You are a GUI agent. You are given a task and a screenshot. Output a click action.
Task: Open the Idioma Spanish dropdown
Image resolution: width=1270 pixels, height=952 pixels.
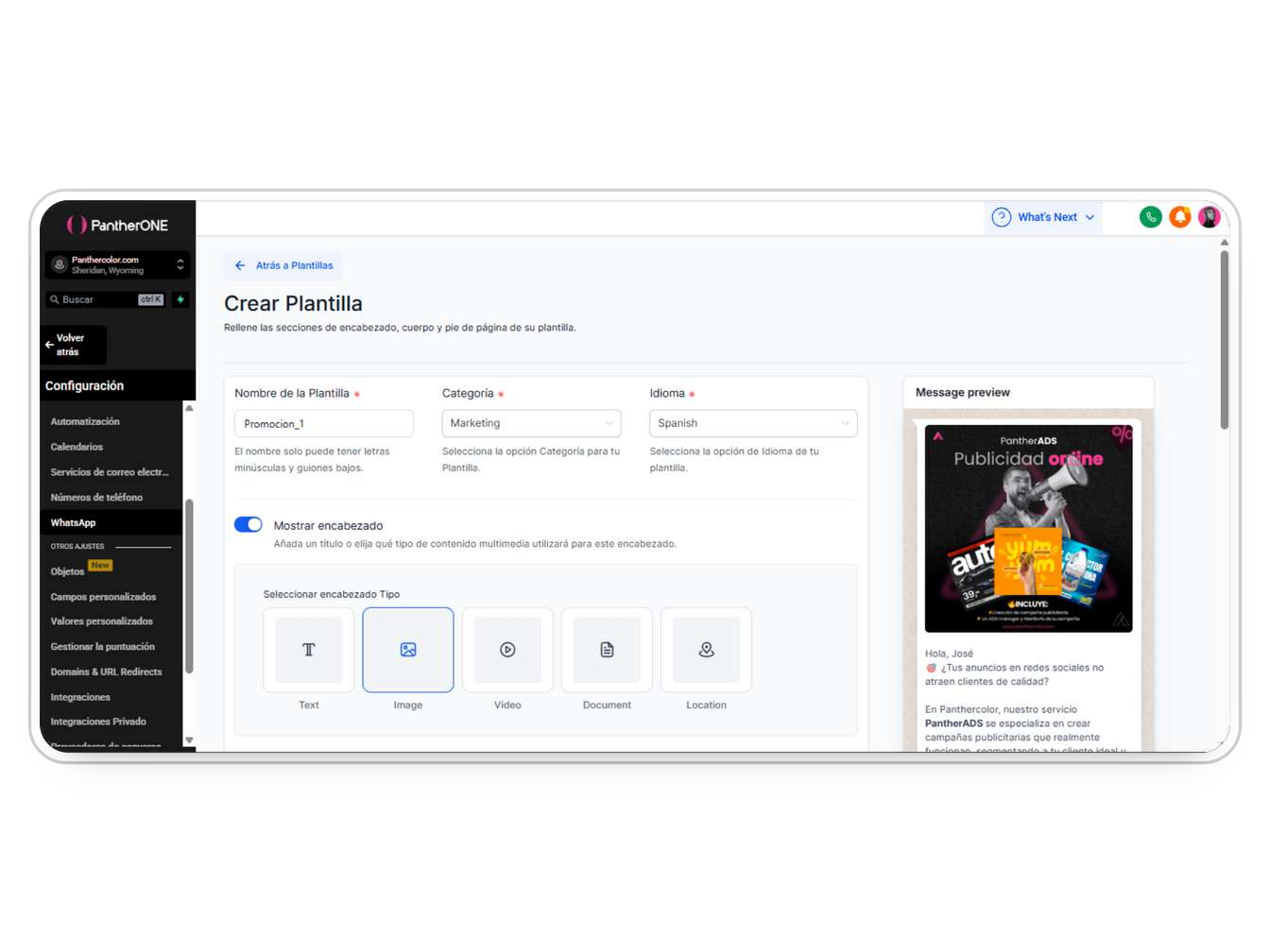753,423
